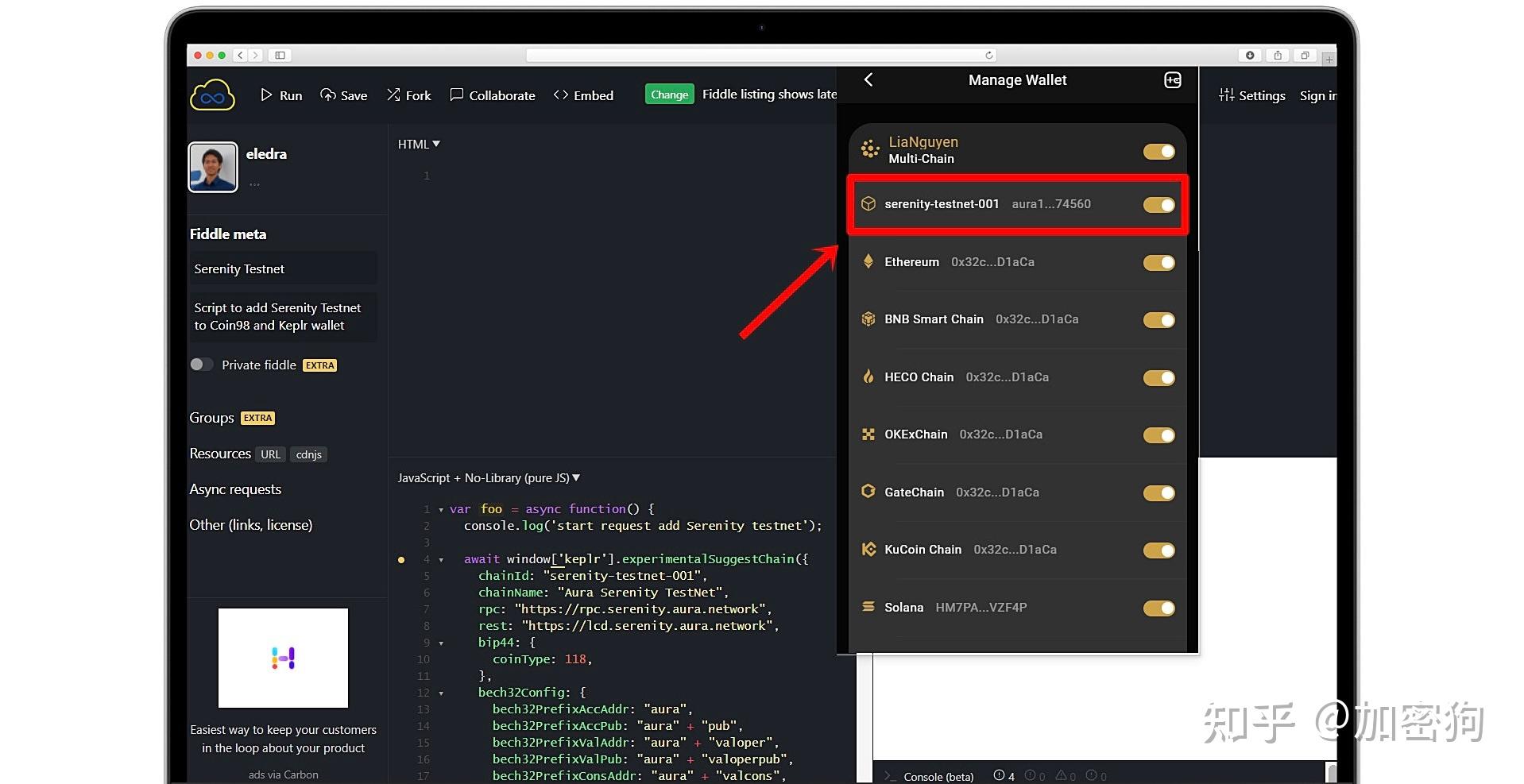Toggle serenity-testnet-001 chain switch

click(1159, 205)
